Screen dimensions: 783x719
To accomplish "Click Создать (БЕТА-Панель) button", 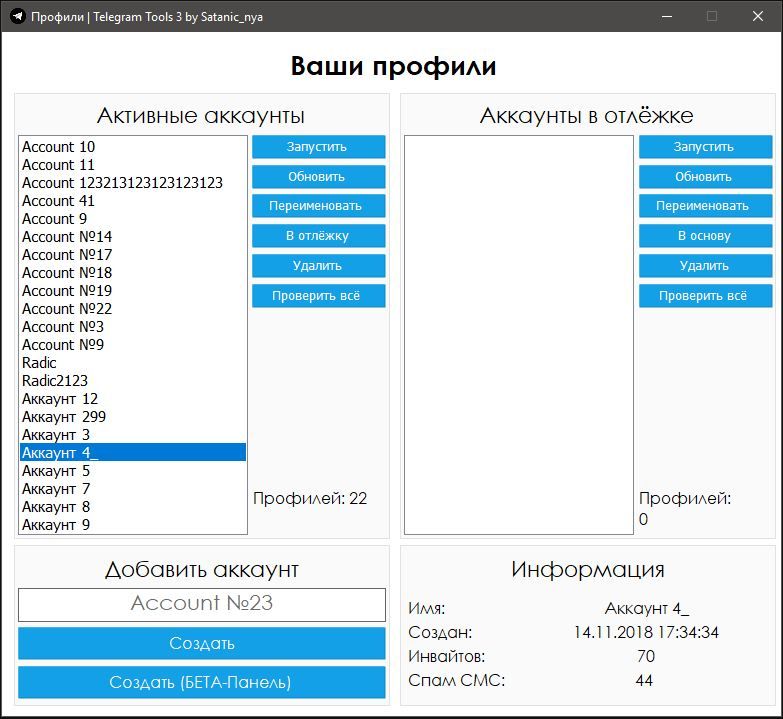I will pyautogui.click(x=201, y=682).
